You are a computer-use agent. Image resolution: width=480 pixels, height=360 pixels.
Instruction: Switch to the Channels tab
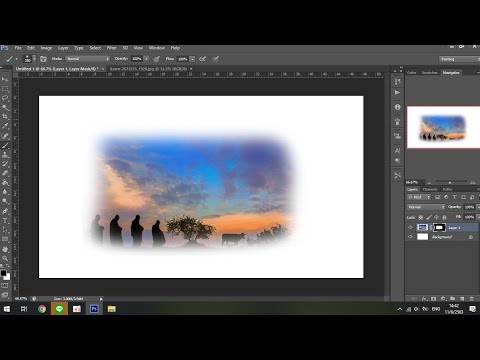pos(430,189)
